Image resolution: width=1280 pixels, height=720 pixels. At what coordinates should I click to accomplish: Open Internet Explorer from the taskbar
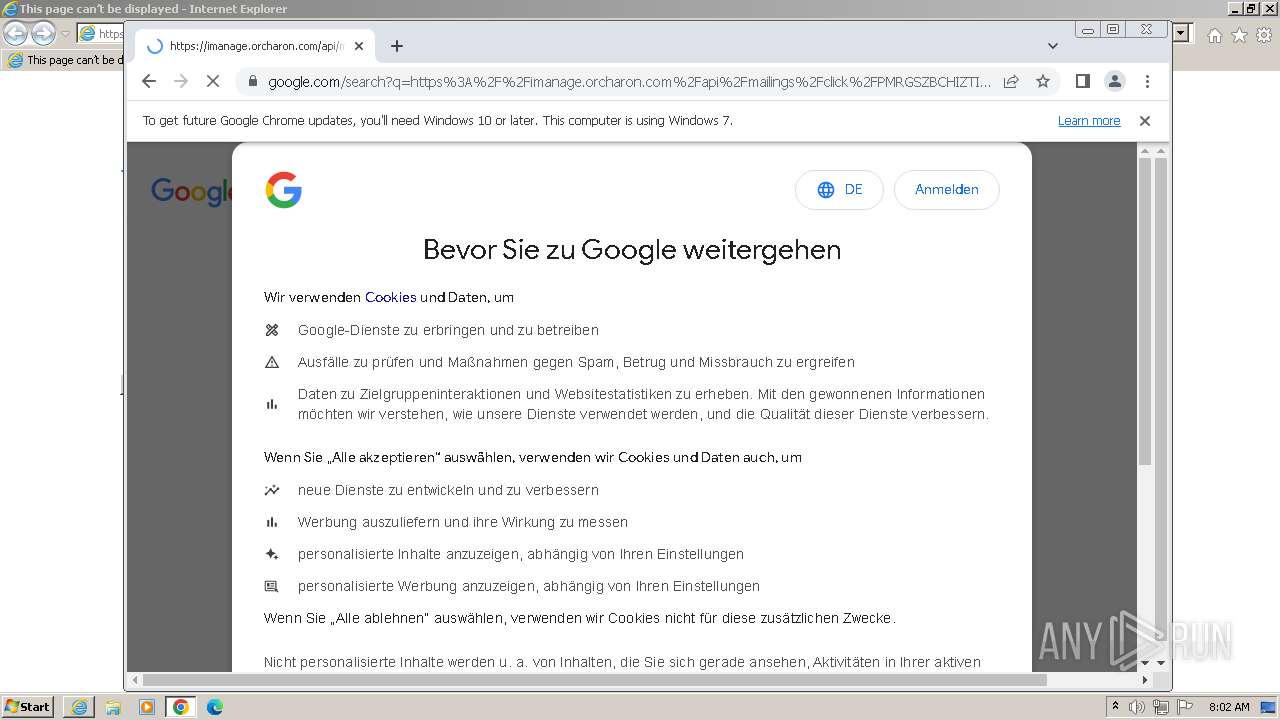pyautogui.click(x=79, y=707)
